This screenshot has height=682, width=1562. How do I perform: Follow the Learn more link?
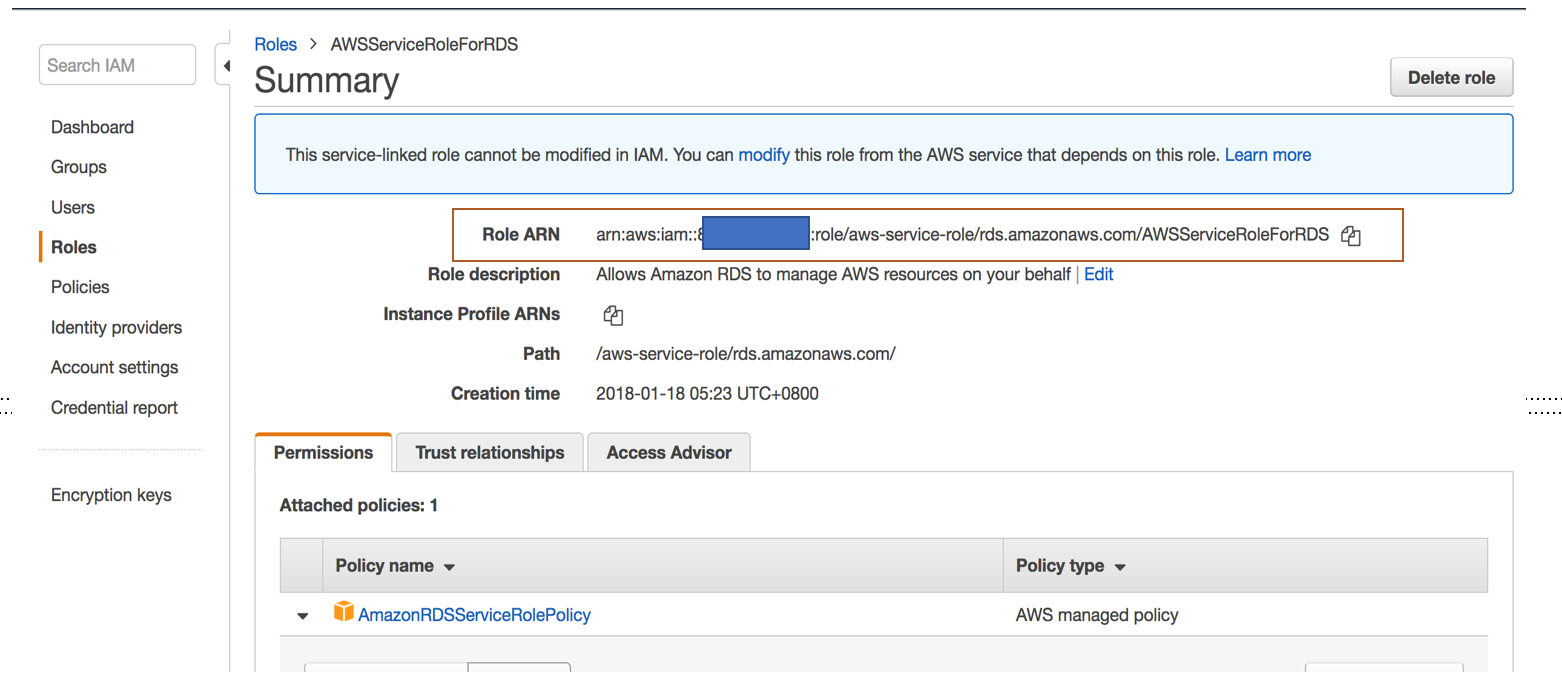1267,155
